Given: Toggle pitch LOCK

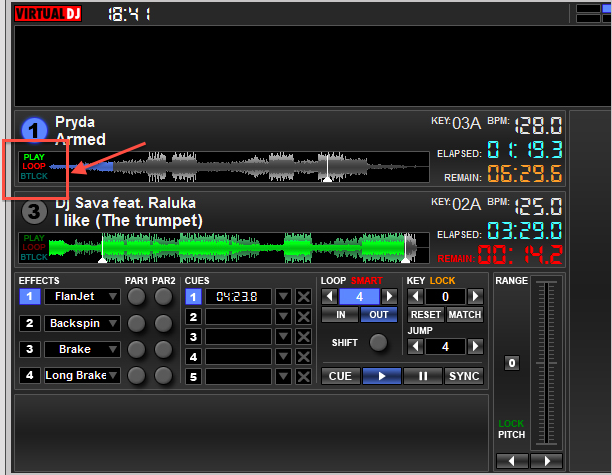Looking at the screenshot, I should [x=511, y=423].
